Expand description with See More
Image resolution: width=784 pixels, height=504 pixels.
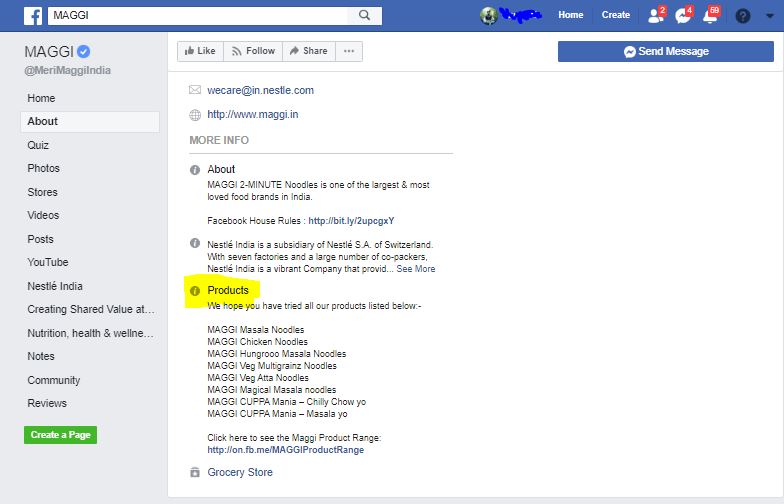click(x=416, y=269)
